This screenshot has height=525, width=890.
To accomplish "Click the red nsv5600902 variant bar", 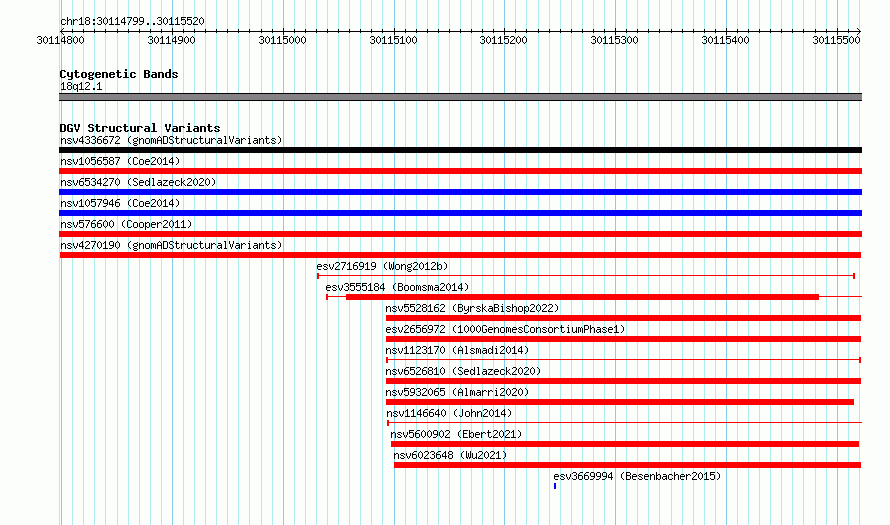I will point(625,444).
